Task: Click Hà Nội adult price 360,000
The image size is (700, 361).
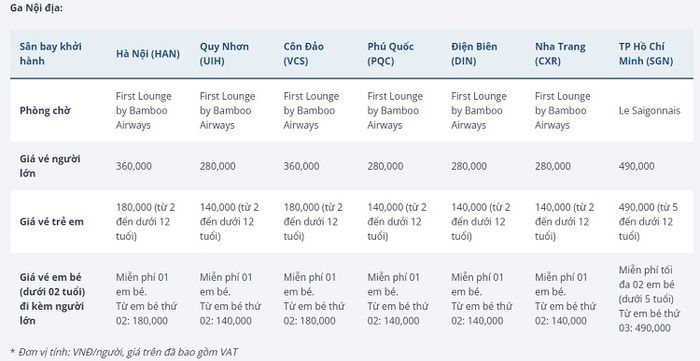Action: 134,166
